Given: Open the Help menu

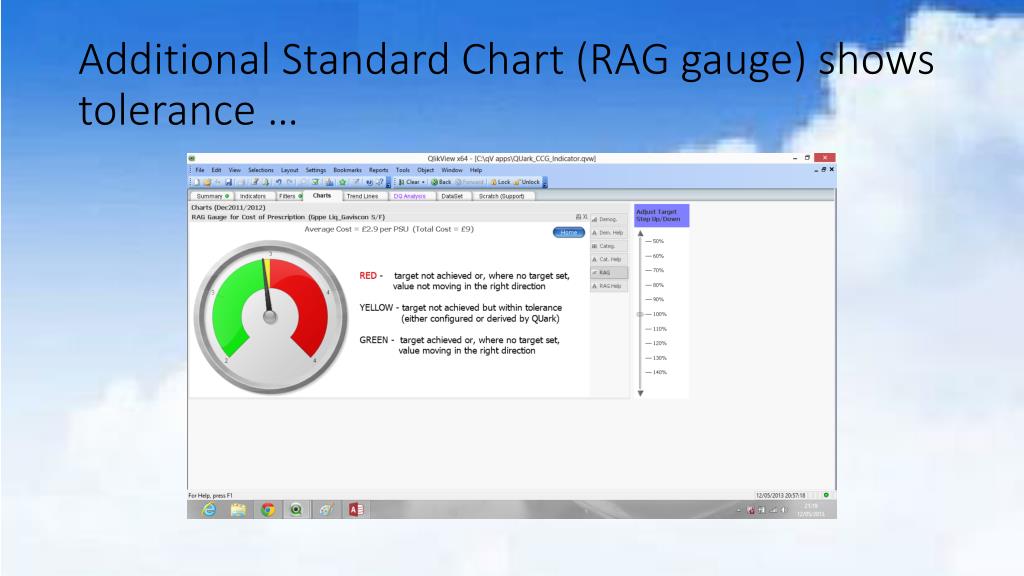Looking at the screenshot, I should pyautogui.click(x=476, y=170).
